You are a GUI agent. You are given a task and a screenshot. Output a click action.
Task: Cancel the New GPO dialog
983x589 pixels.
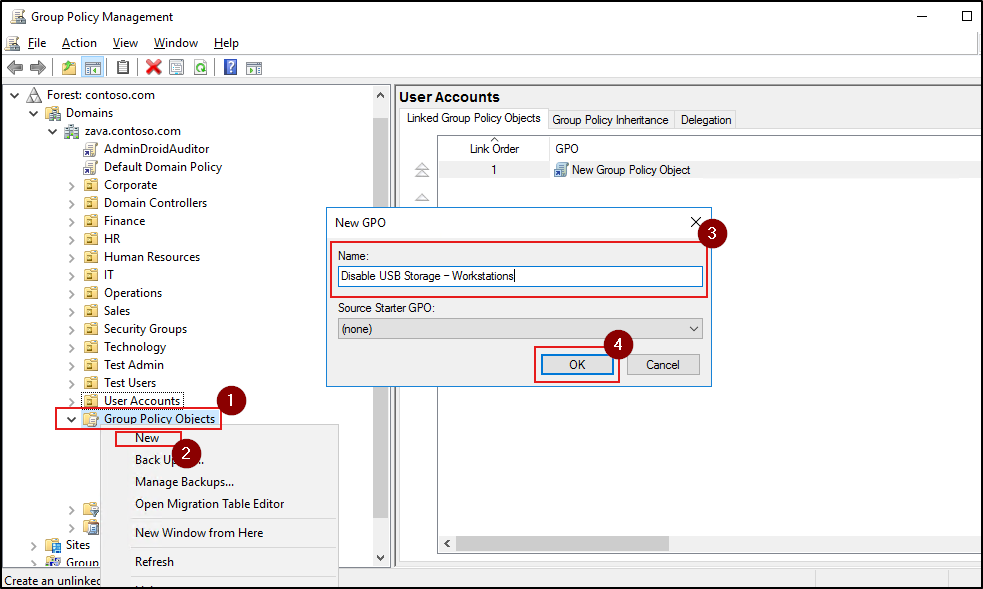663,364
